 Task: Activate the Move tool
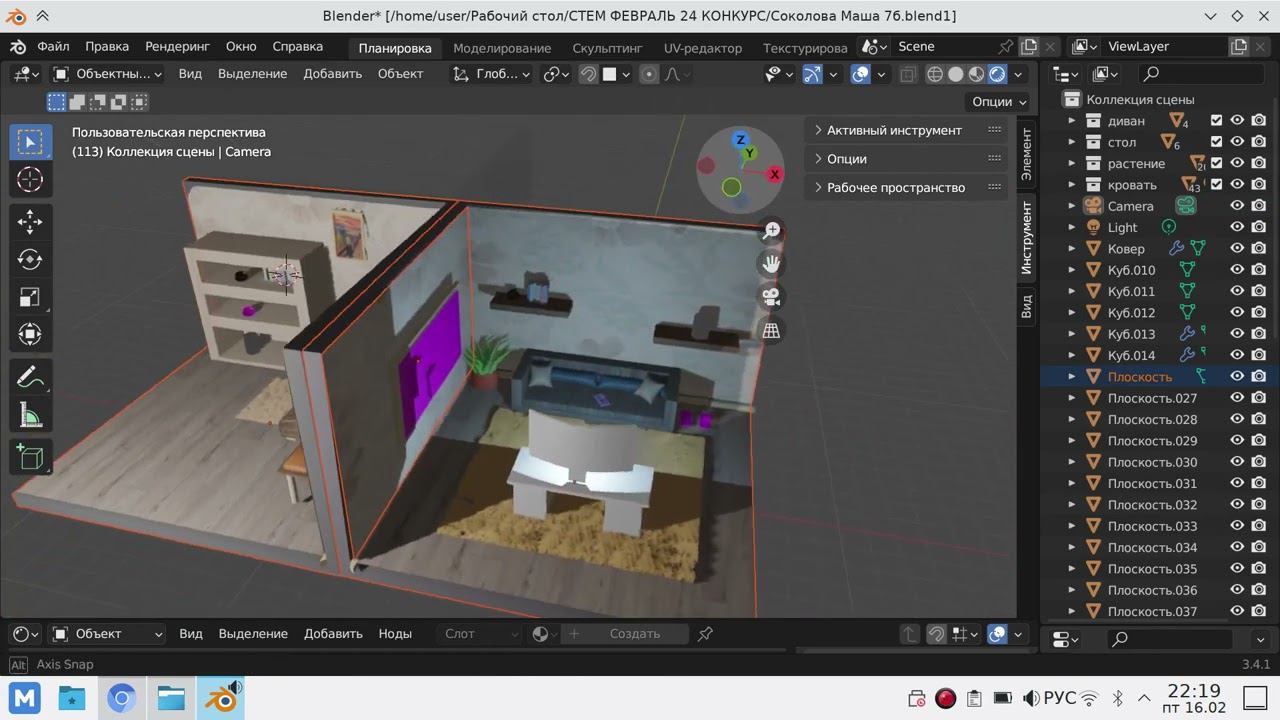click(30, 222)
